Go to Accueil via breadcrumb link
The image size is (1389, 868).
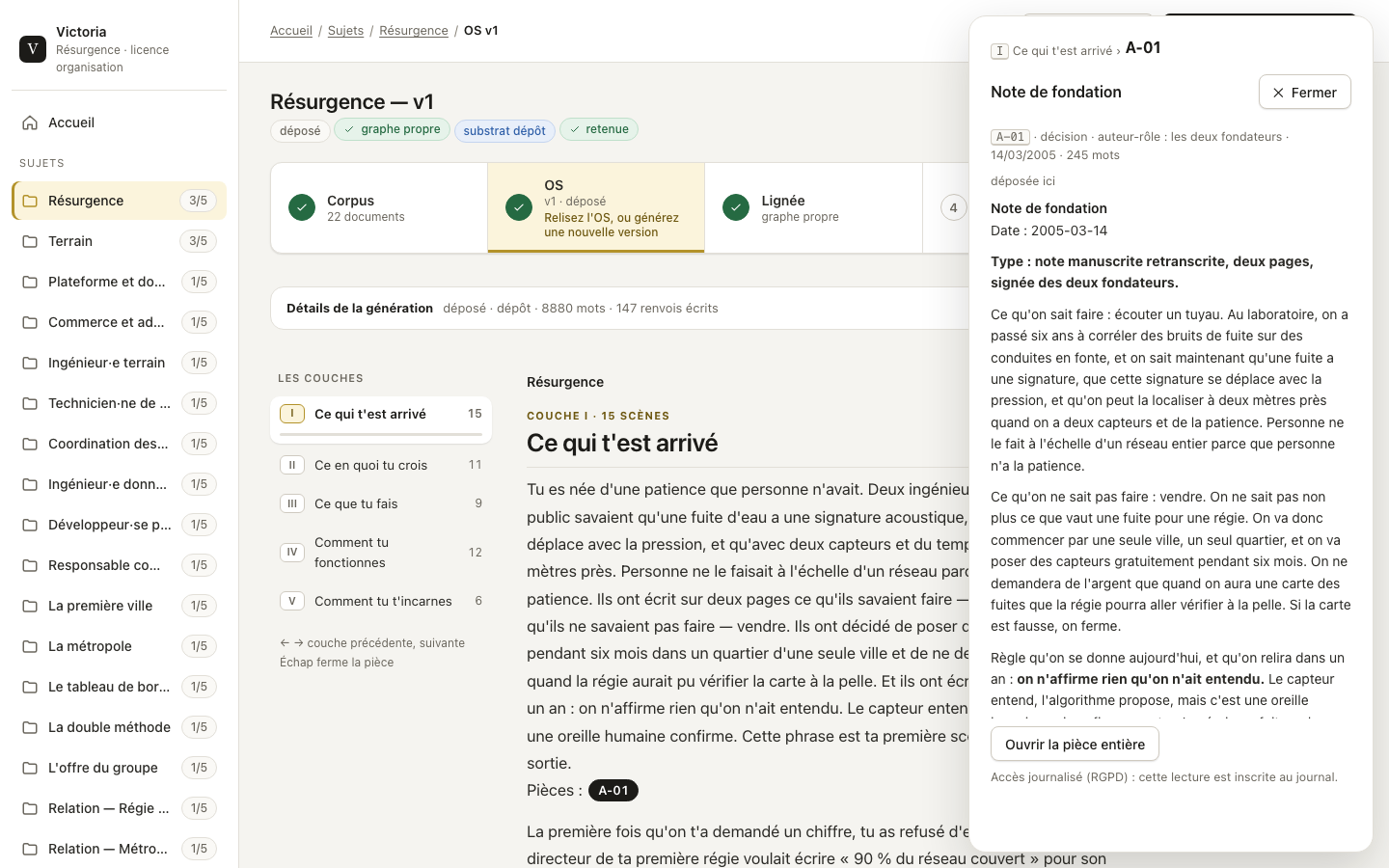[291, 31]
